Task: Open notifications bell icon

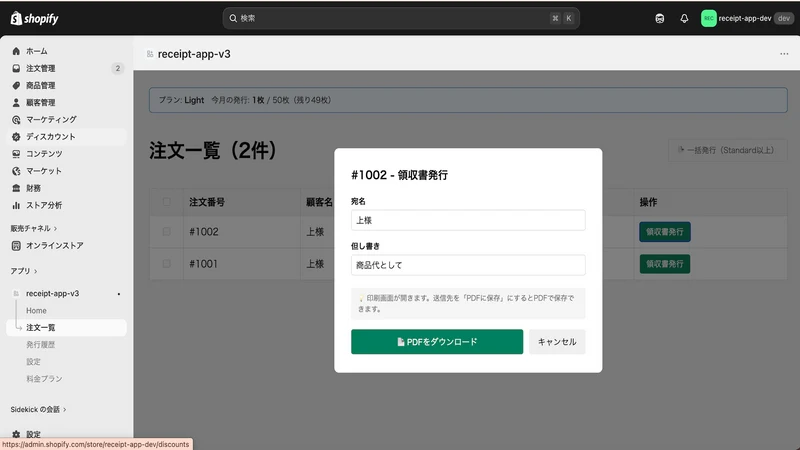Action: (684, 18)
